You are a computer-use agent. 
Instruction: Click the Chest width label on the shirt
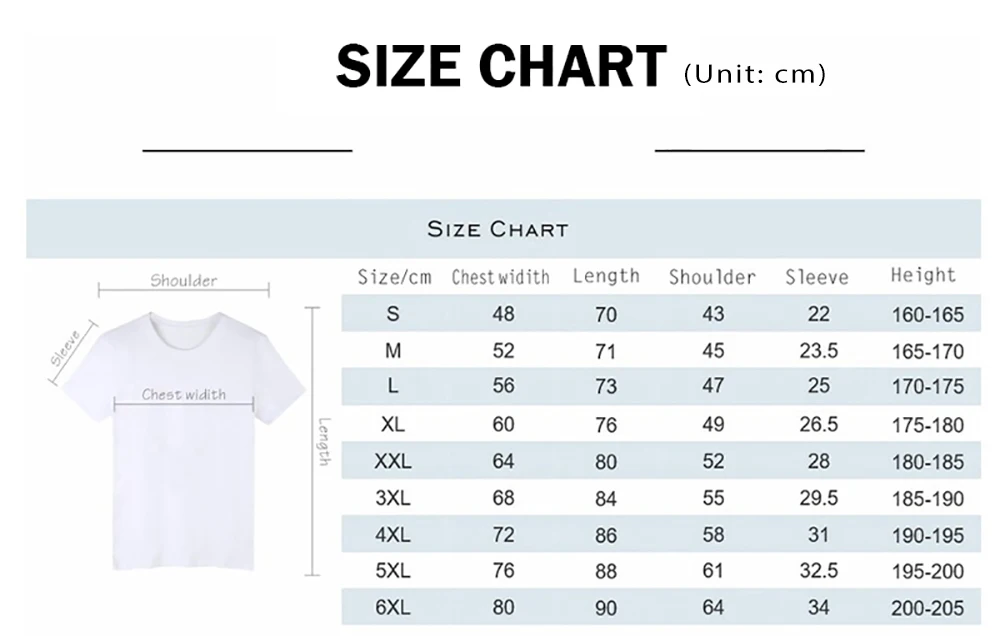184,395
